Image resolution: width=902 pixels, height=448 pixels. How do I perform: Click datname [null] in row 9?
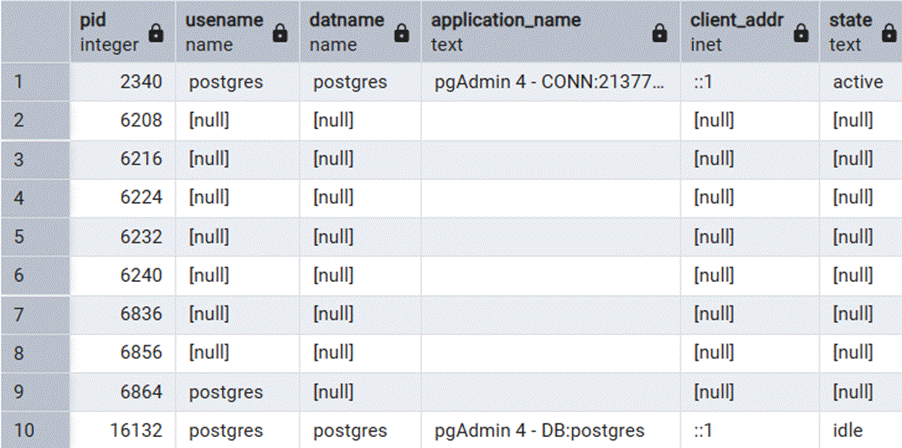(x=361, y=392)
